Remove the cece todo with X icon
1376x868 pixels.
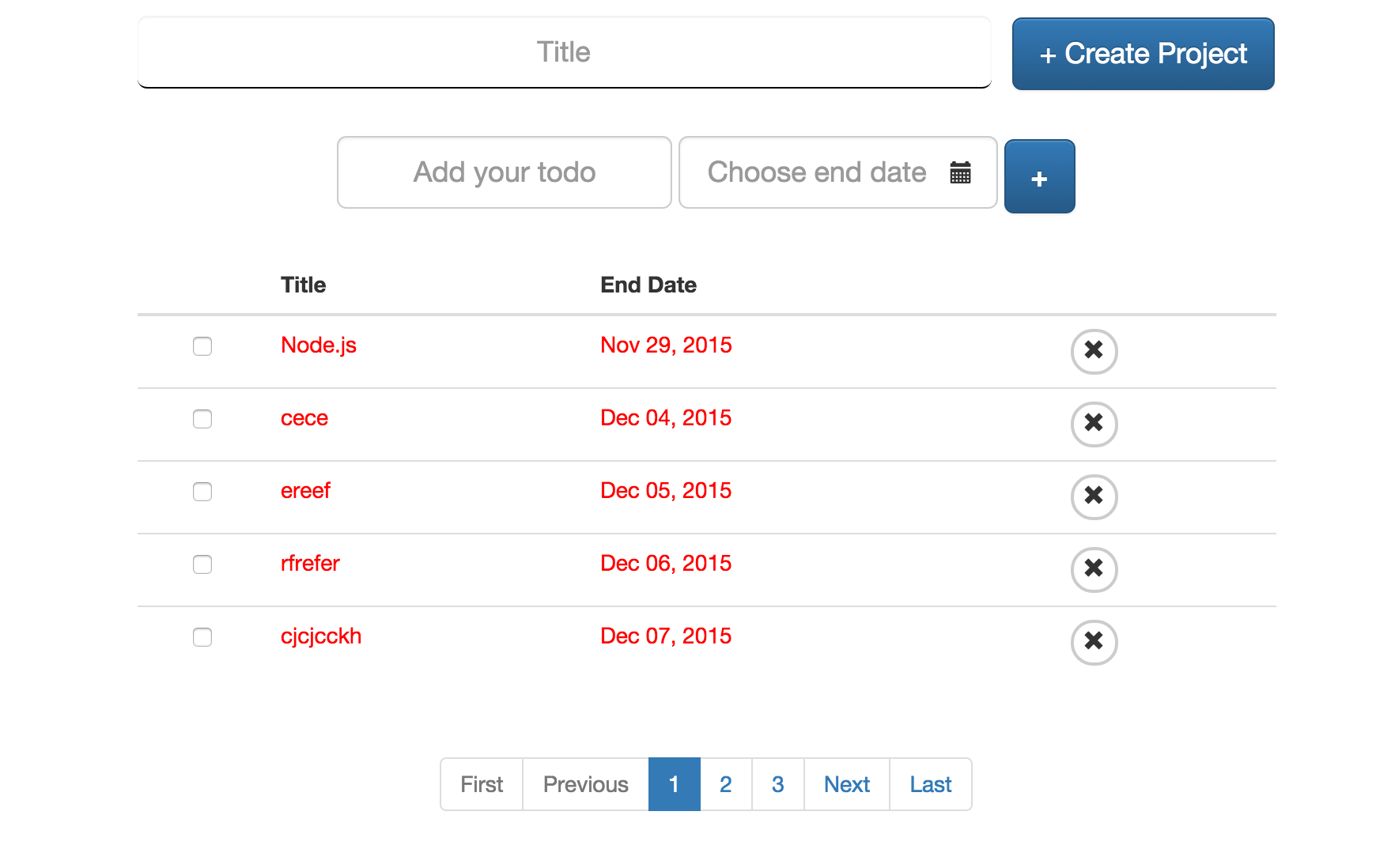coord(1094,424)
